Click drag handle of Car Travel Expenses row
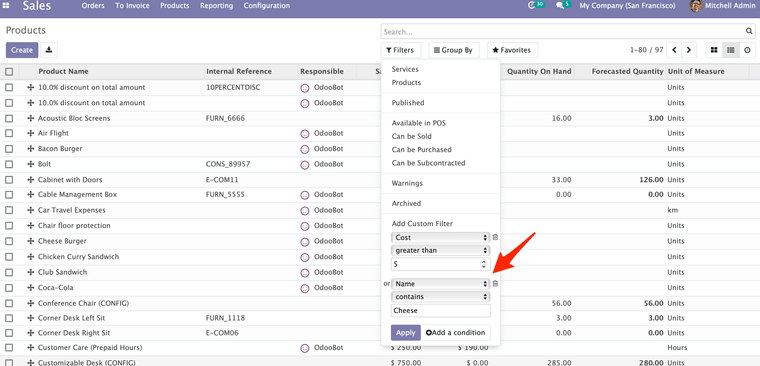This screenshot has height=366, width=760. [x=31, y=210]
